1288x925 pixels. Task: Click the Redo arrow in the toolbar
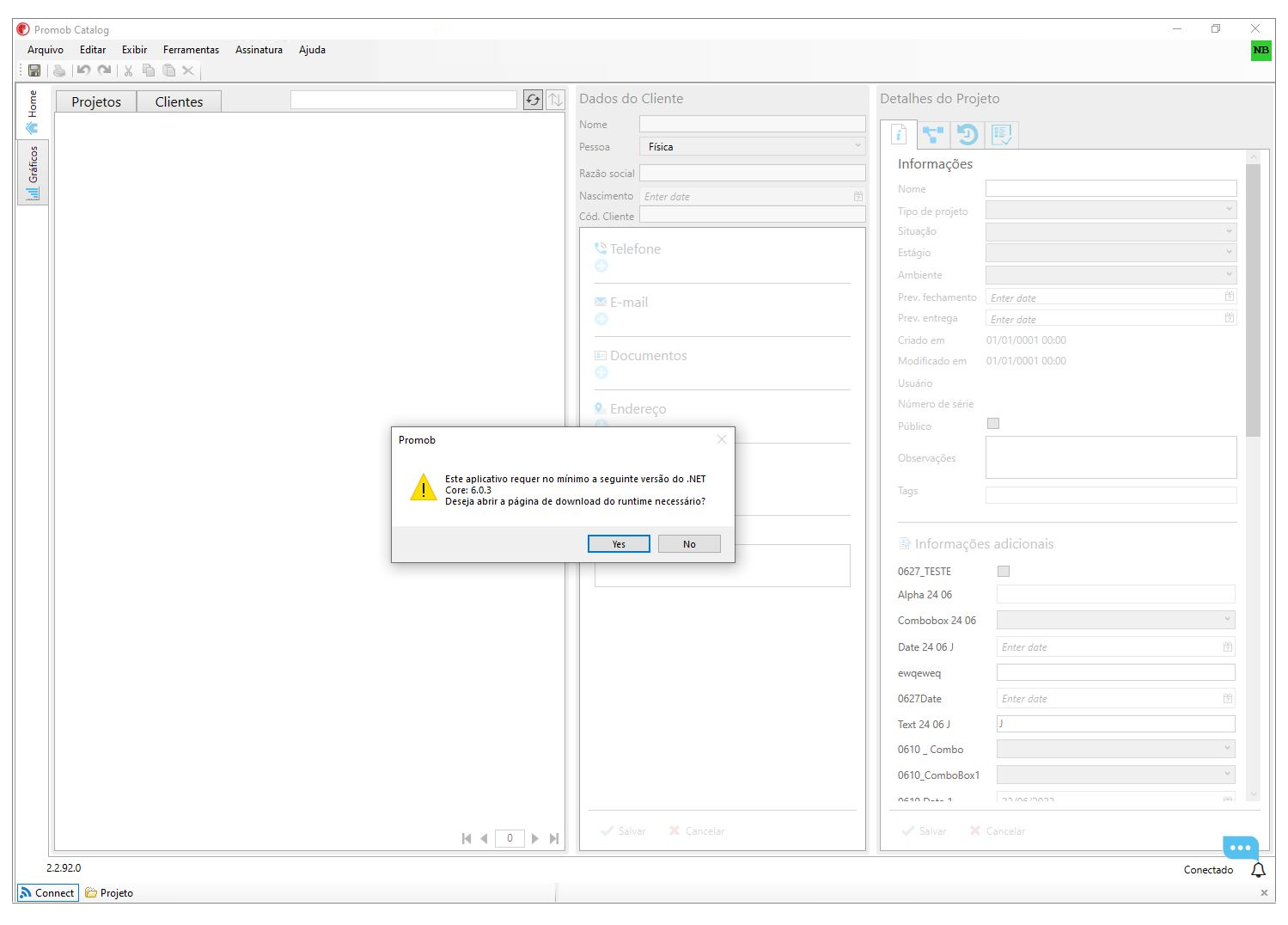(x=104, y=70)
